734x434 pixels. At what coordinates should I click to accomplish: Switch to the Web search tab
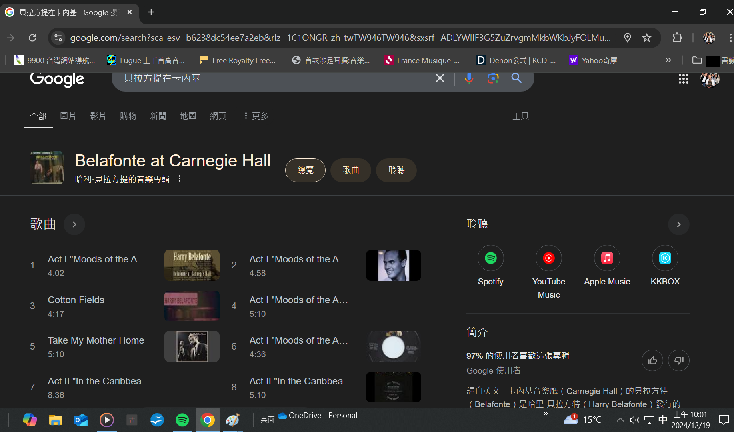coord(218,116)
